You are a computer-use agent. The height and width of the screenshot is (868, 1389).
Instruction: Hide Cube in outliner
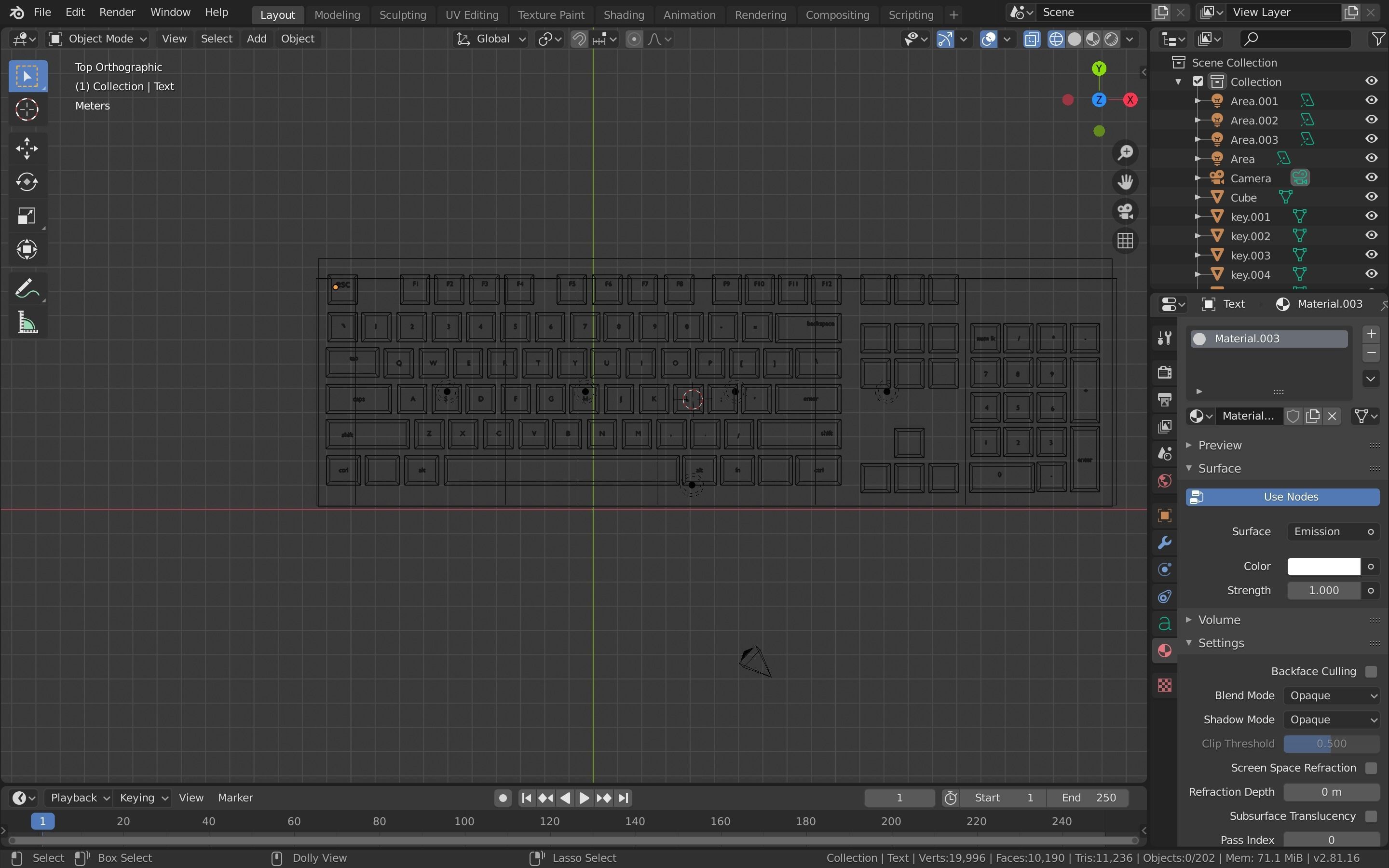(x=1371, y=197)
